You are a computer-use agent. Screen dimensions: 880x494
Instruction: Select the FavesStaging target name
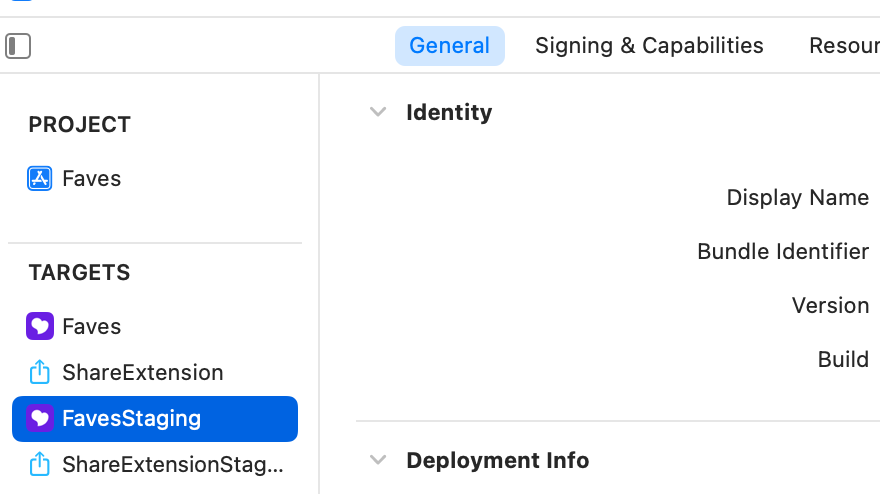[x=131, y=419]
